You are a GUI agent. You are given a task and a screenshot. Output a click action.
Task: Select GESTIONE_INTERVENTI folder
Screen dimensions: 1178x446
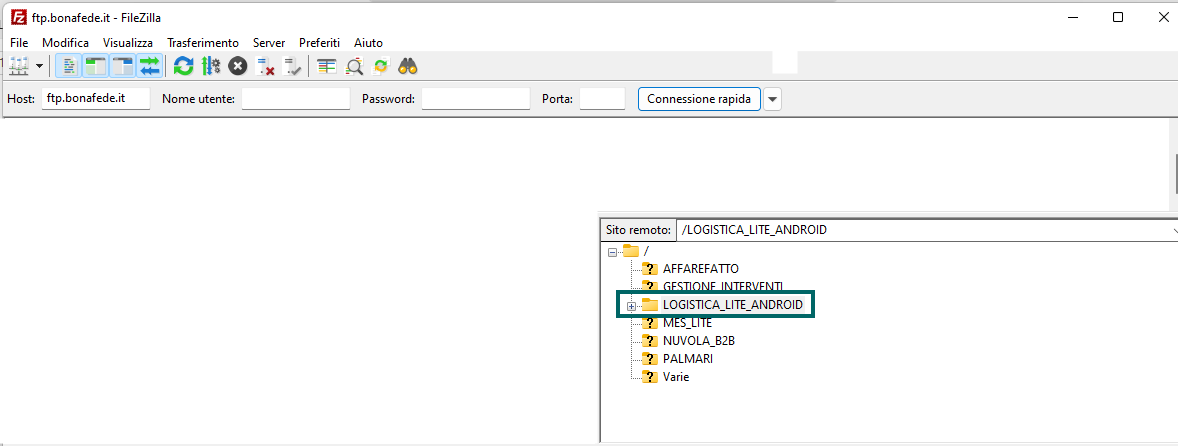tap(723, 286)
